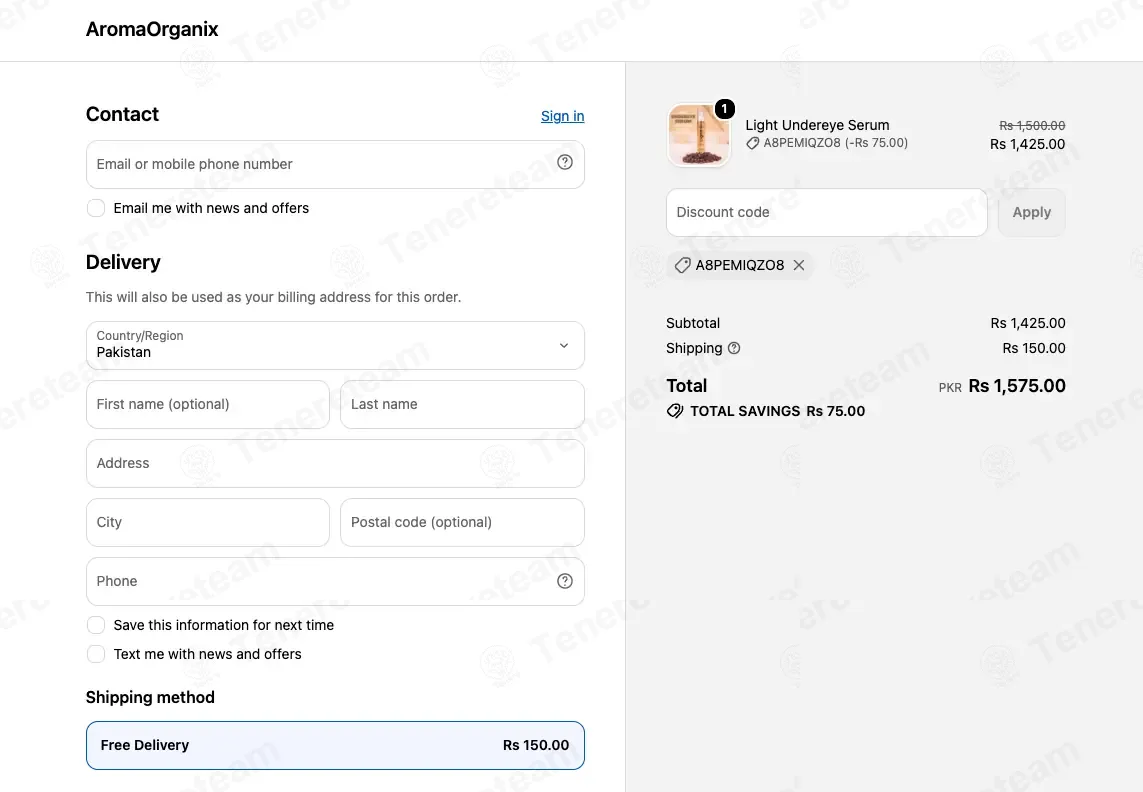Tick Text me with news and offers
1143x792 pixels.
click(x=95, y=654)
